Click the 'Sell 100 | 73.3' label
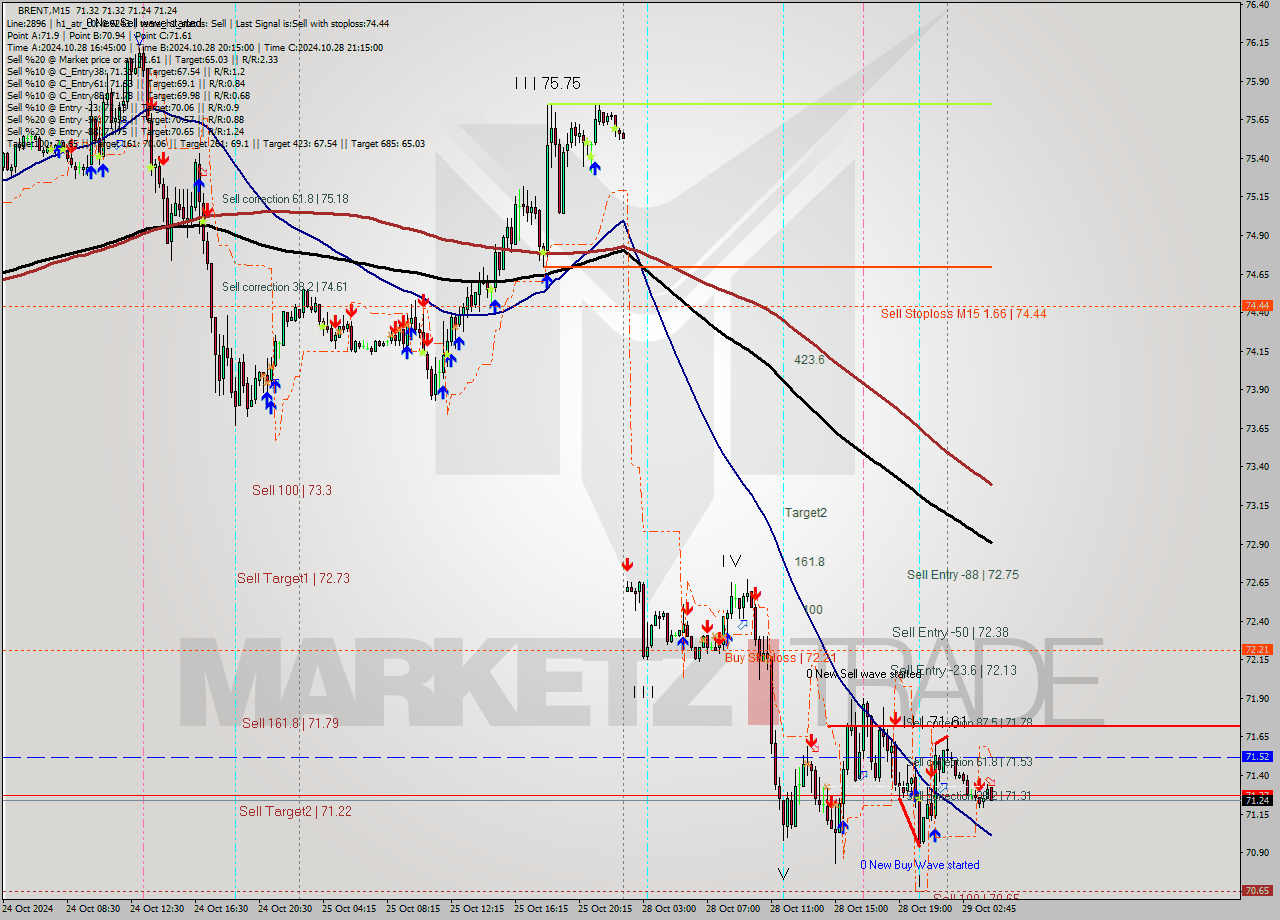Screen dimensions: 1280x920 tap(292, 490)
